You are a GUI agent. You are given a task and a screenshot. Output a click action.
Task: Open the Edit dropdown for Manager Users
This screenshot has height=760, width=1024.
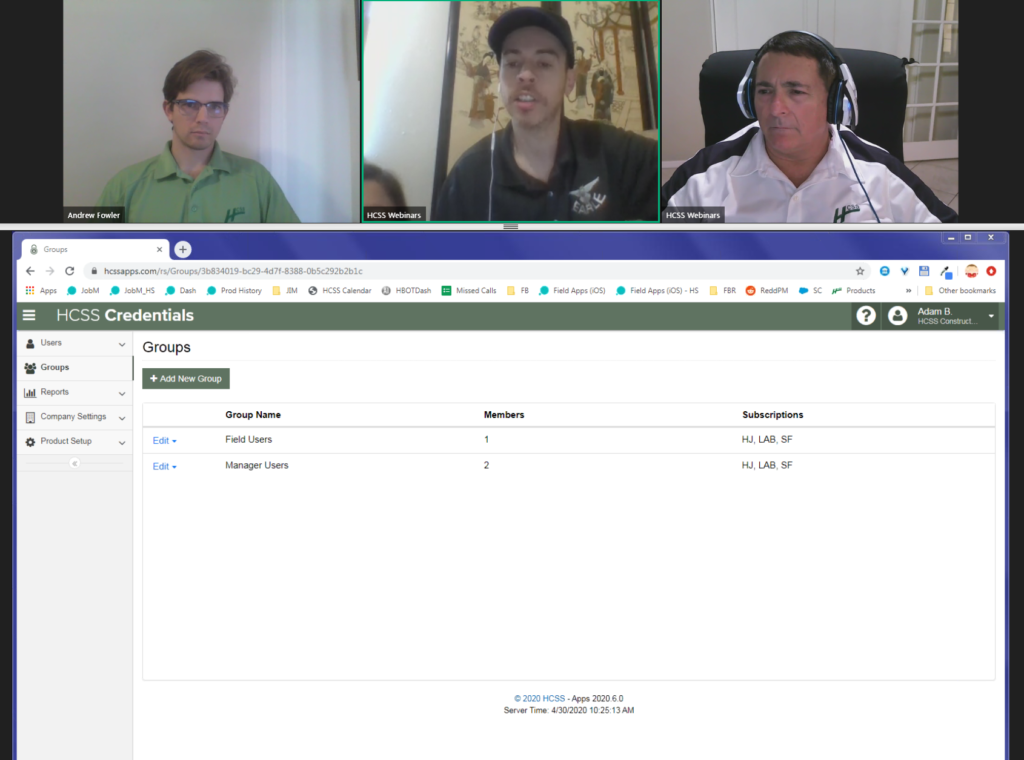165,466
